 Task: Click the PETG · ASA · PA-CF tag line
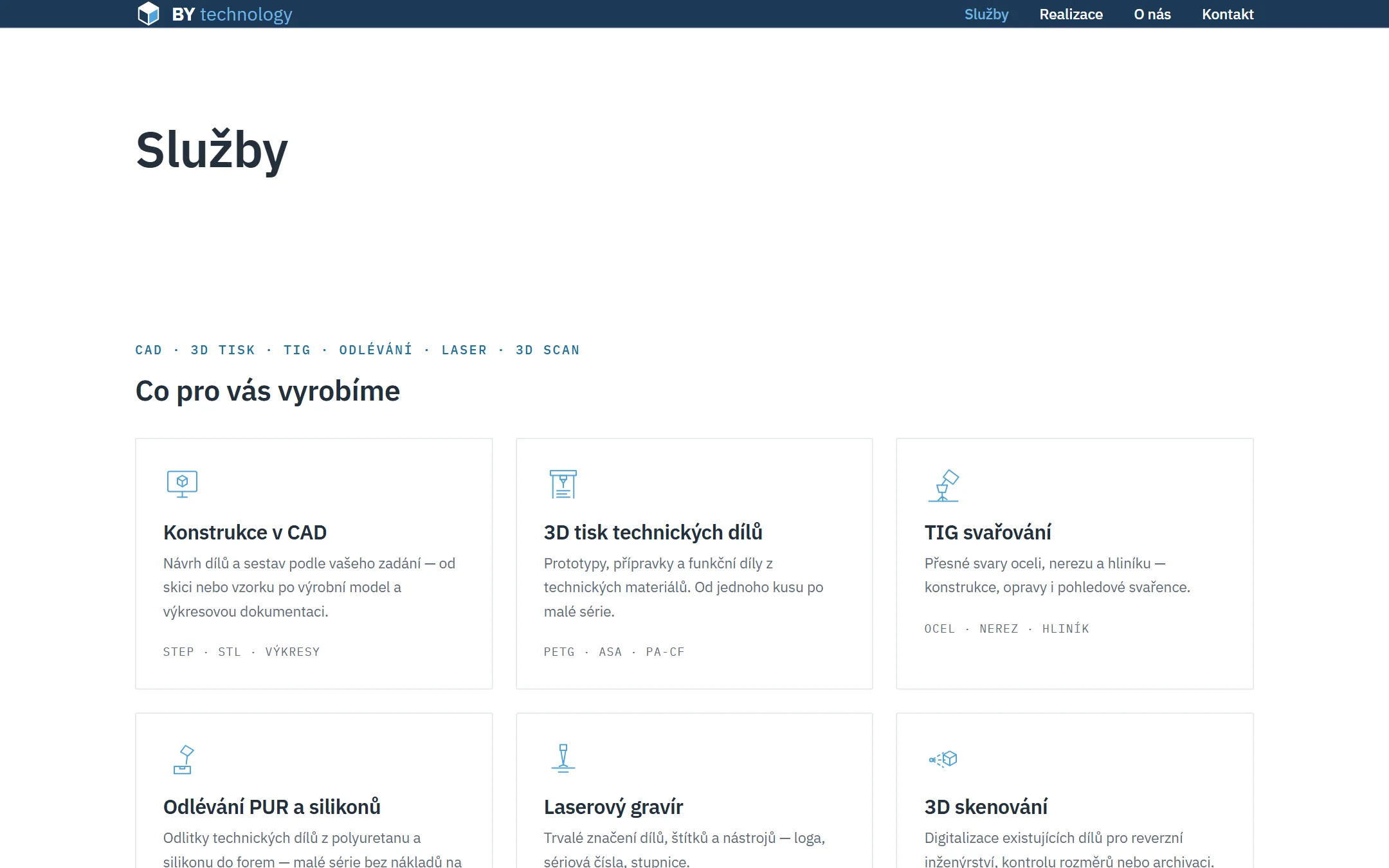[614, 652]
